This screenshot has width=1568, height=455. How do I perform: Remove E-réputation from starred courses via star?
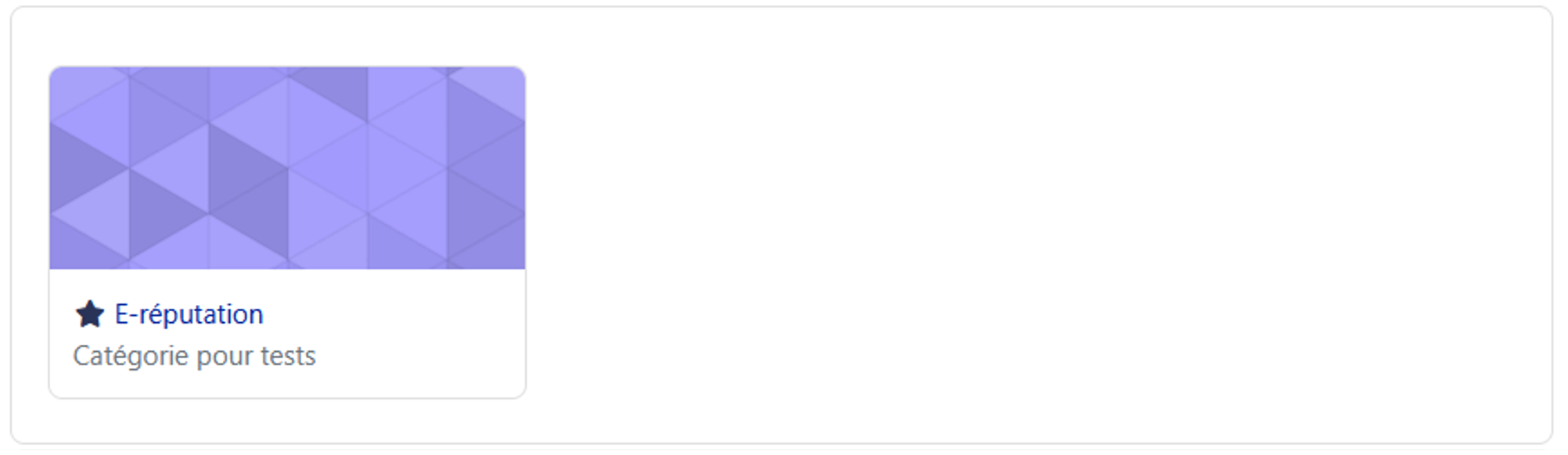pos(90,314)
